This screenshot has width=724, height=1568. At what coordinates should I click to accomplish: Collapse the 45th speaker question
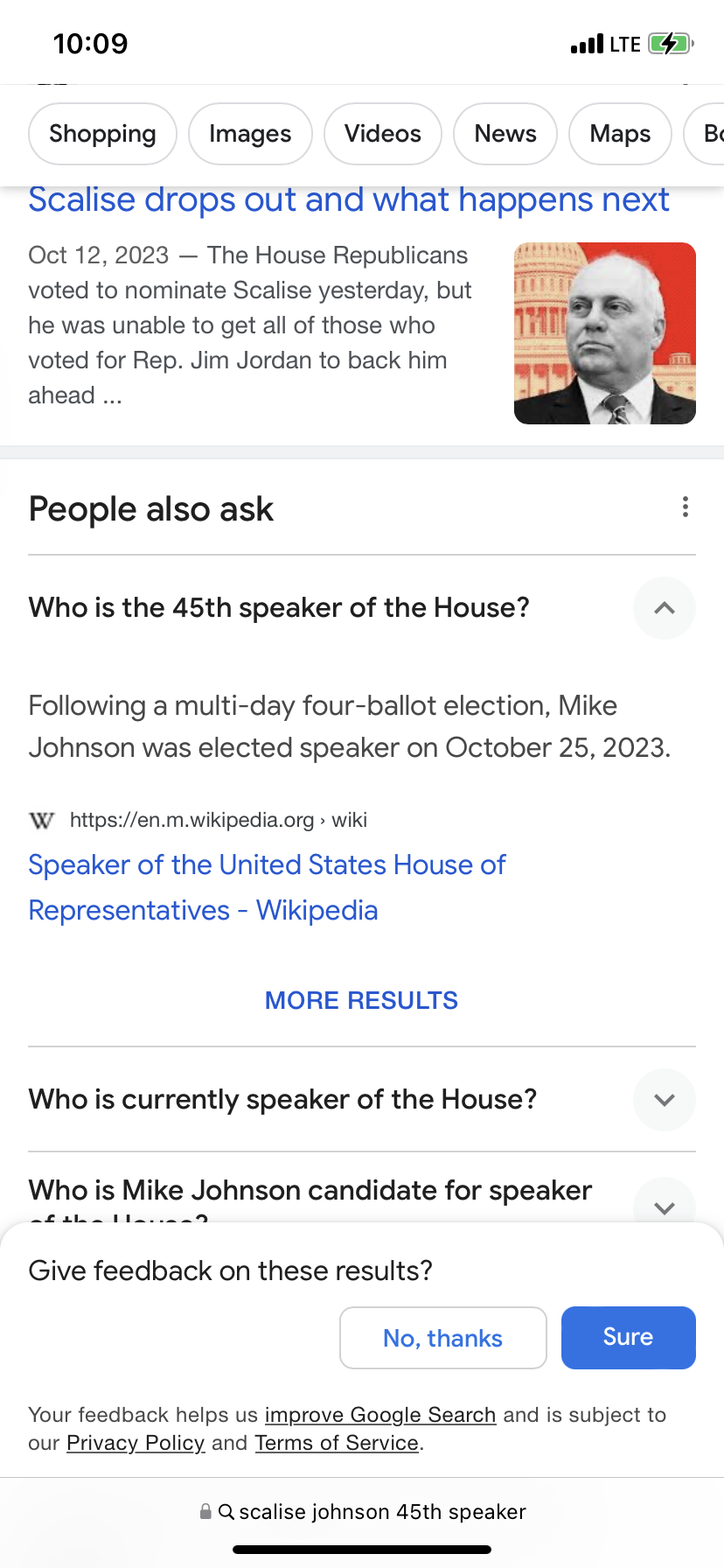tap(664, 608)
